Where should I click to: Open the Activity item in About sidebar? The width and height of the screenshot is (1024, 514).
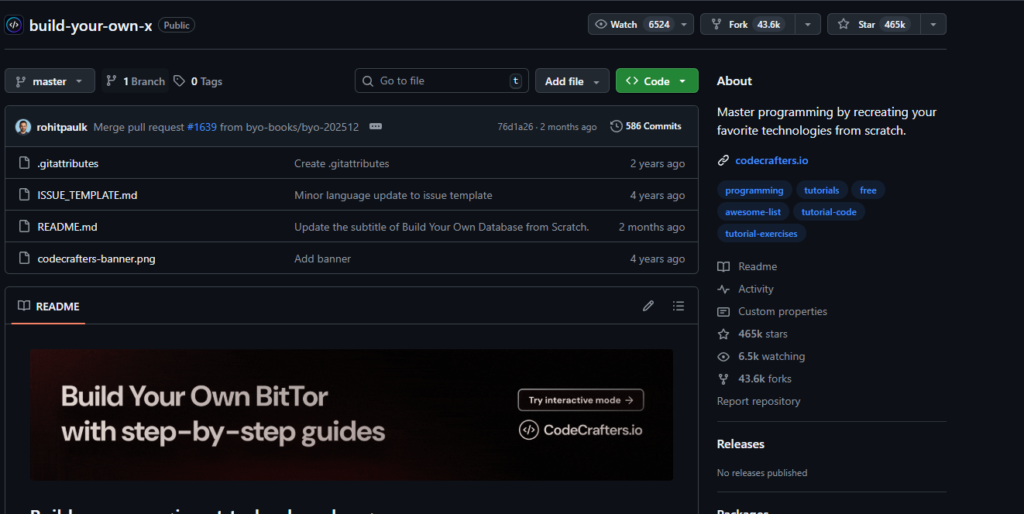(755, 289)
